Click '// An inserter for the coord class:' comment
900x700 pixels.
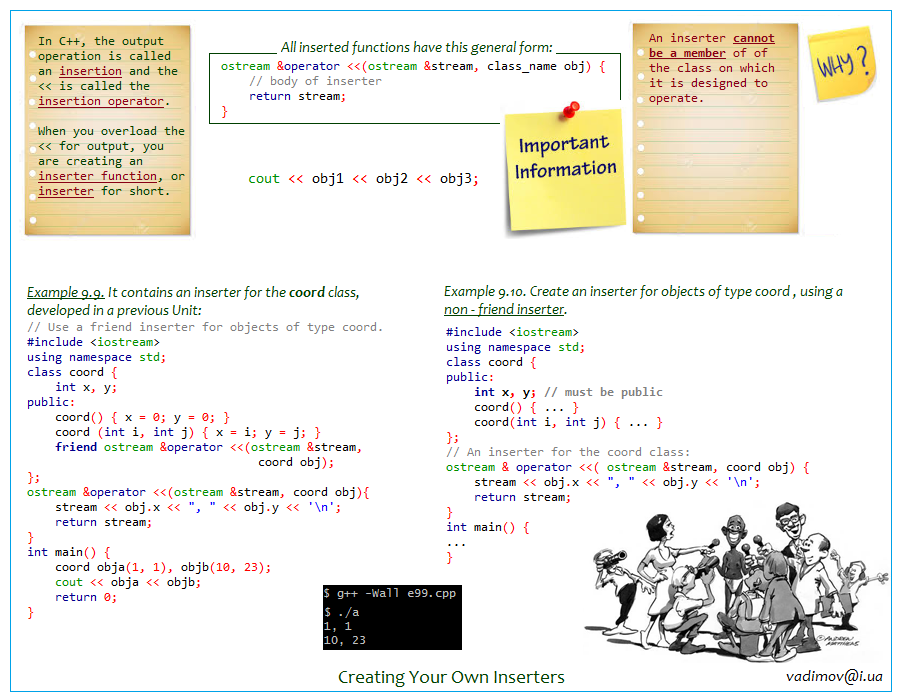tap(568, 452)
